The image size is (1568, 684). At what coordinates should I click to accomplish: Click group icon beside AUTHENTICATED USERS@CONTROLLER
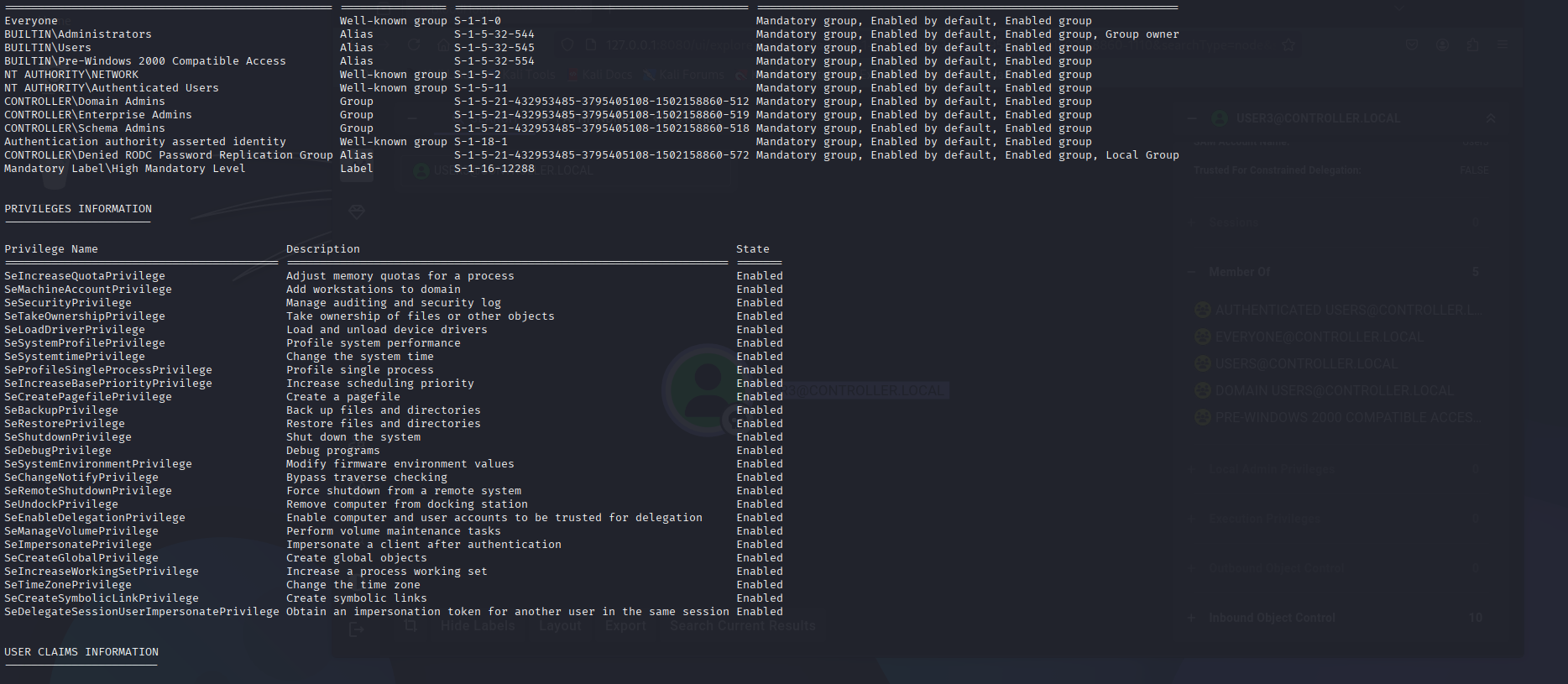[1203, 310]
